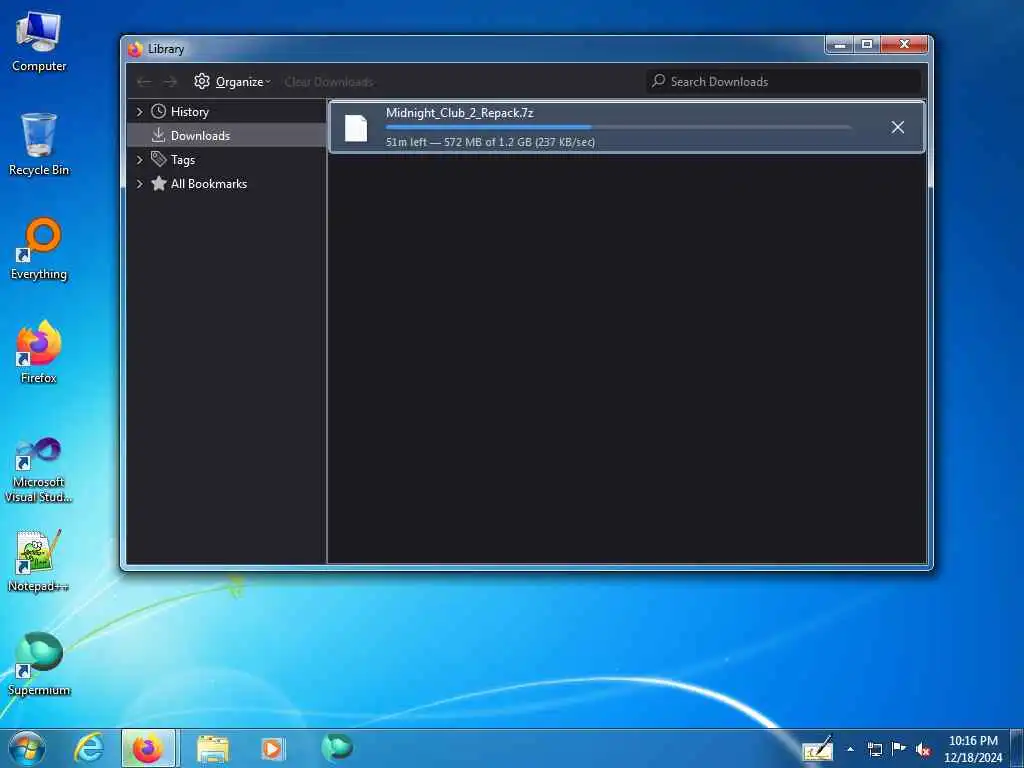This screenshot has height=768, width=1024.
Task: Focus the Search Downloads field
Action: (784, 82)
